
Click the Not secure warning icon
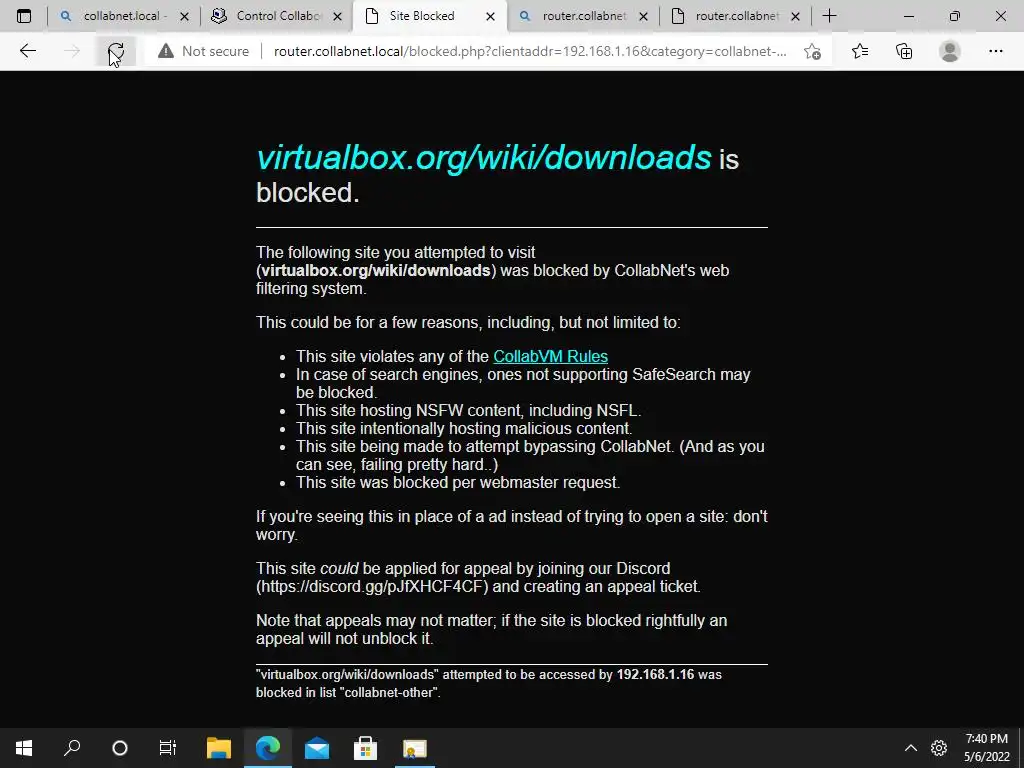(166, 51)
